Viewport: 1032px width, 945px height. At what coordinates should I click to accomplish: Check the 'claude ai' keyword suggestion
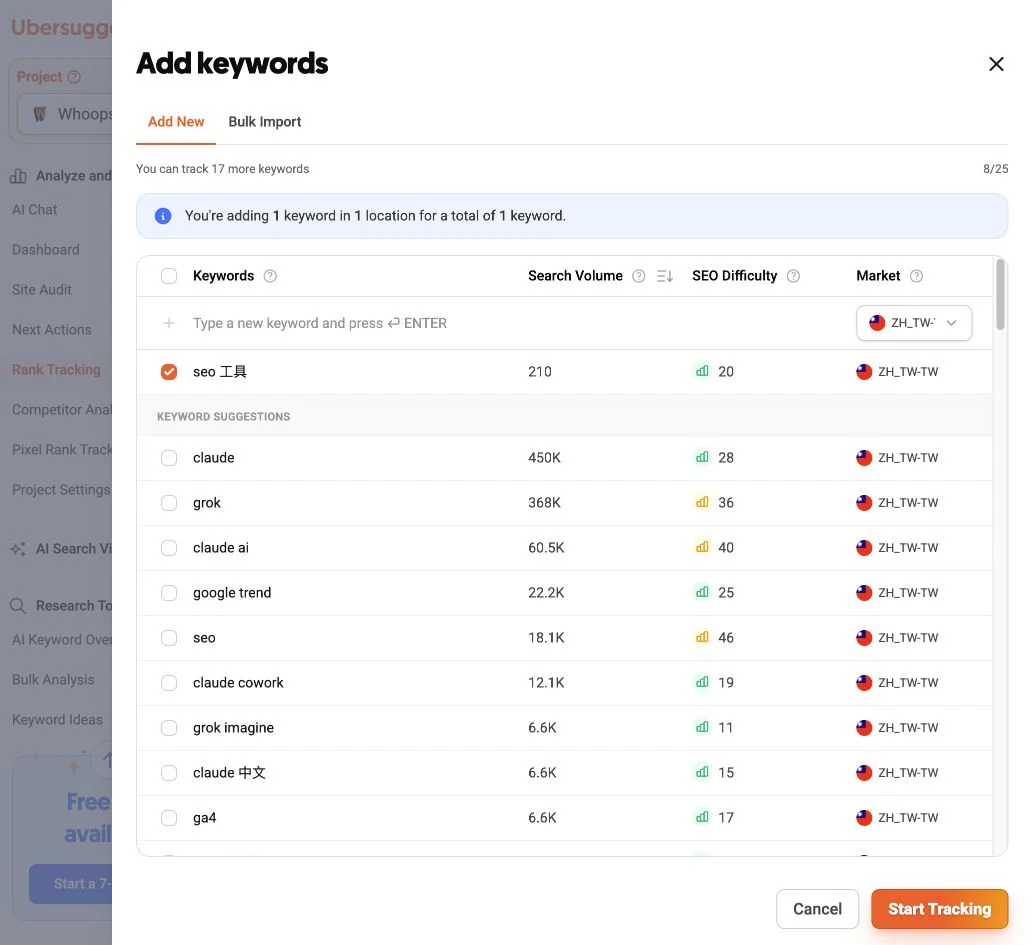coord(169,548)
